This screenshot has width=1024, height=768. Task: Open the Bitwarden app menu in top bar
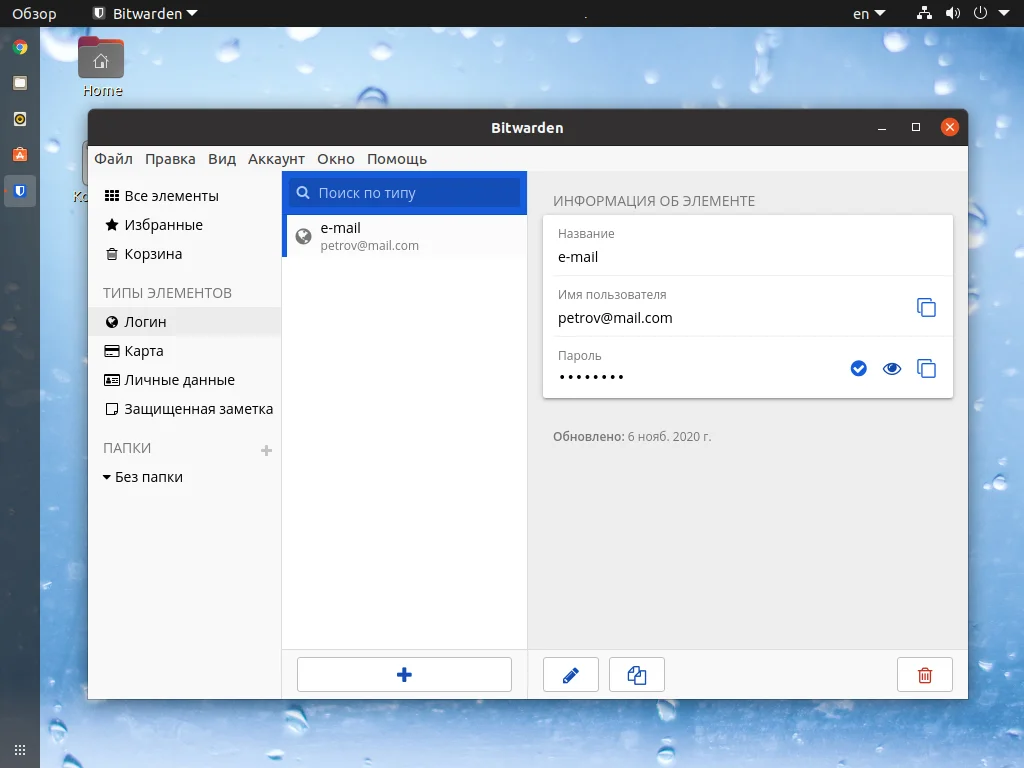tap(144, 14)
